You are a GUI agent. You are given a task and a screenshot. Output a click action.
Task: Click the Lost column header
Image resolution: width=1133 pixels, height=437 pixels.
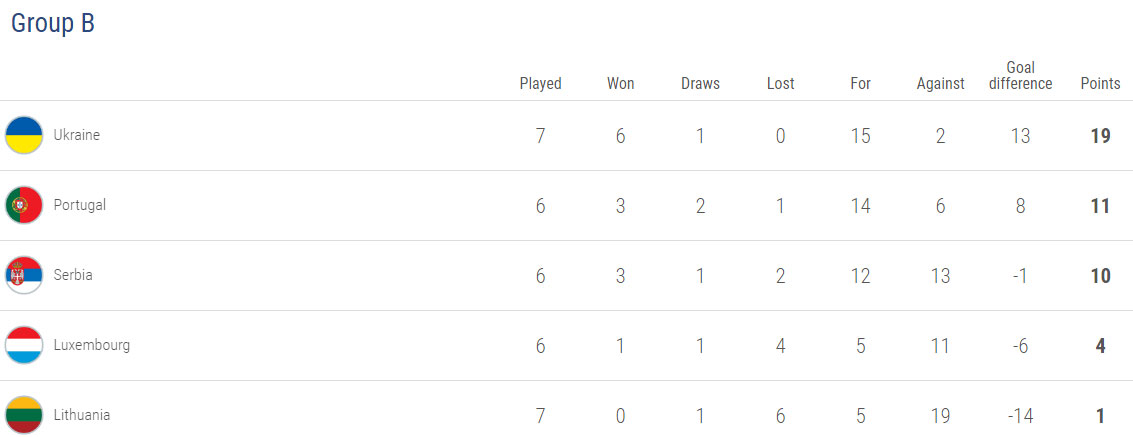coord(780,84)
